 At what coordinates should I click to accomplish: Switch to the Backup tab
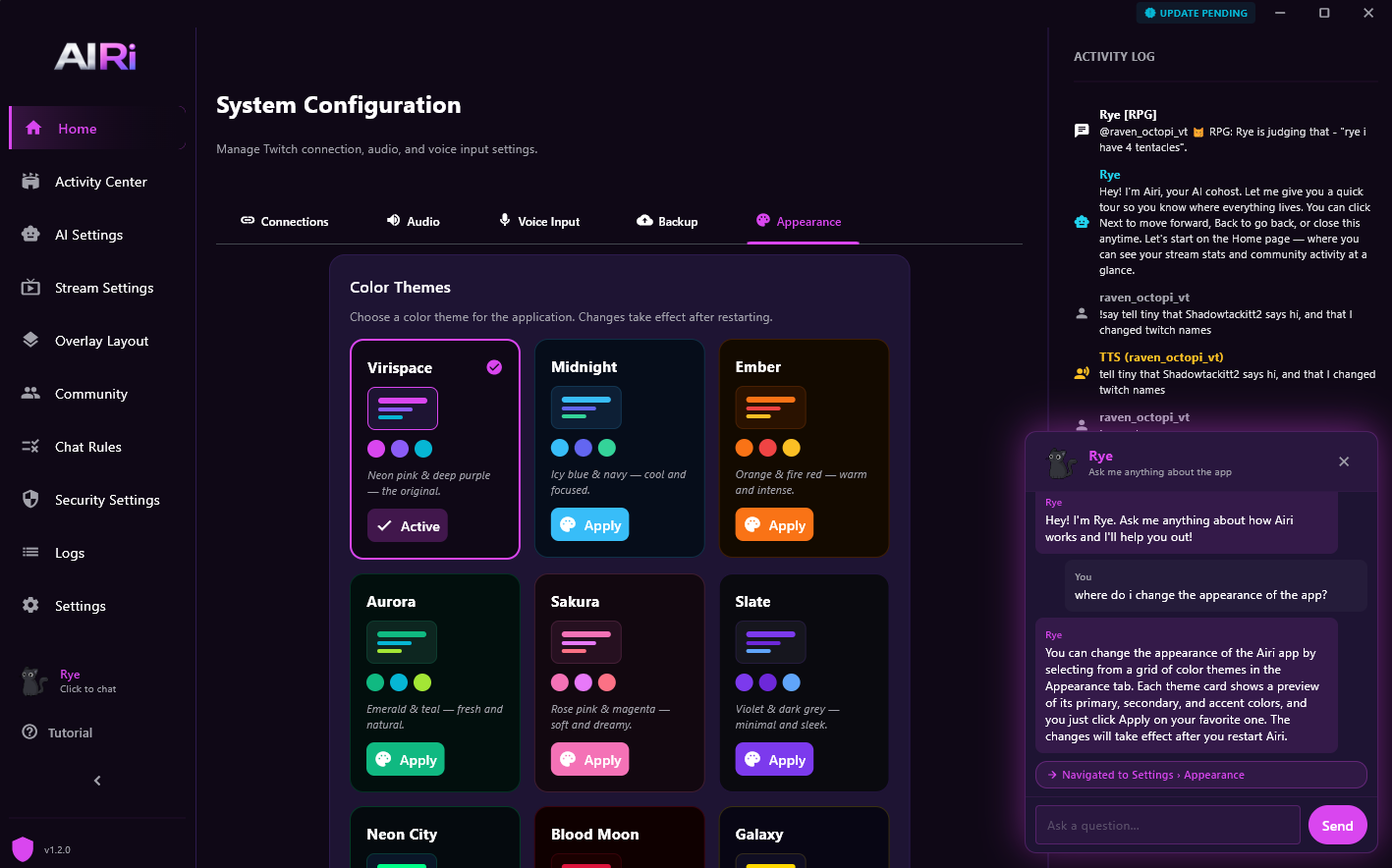(x=667, y=222)
